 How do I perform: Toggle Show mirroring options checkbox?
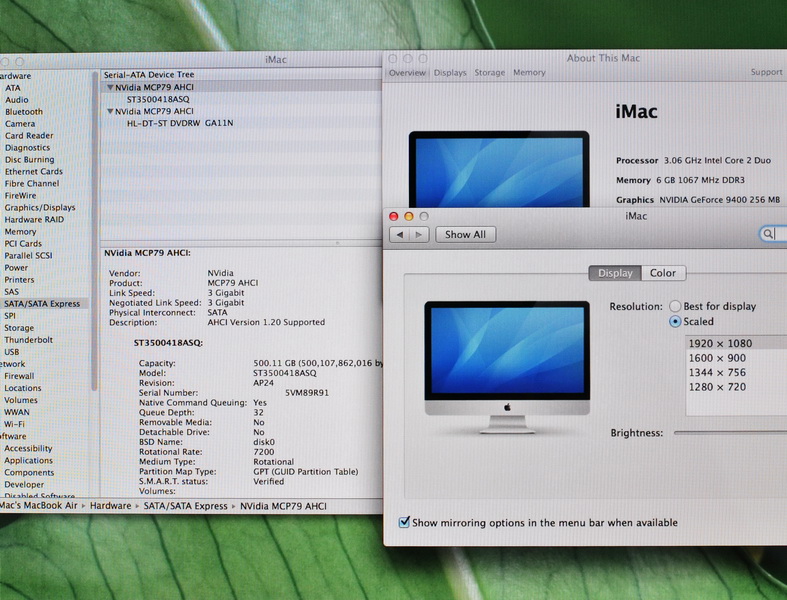click(x=404, y=522)
